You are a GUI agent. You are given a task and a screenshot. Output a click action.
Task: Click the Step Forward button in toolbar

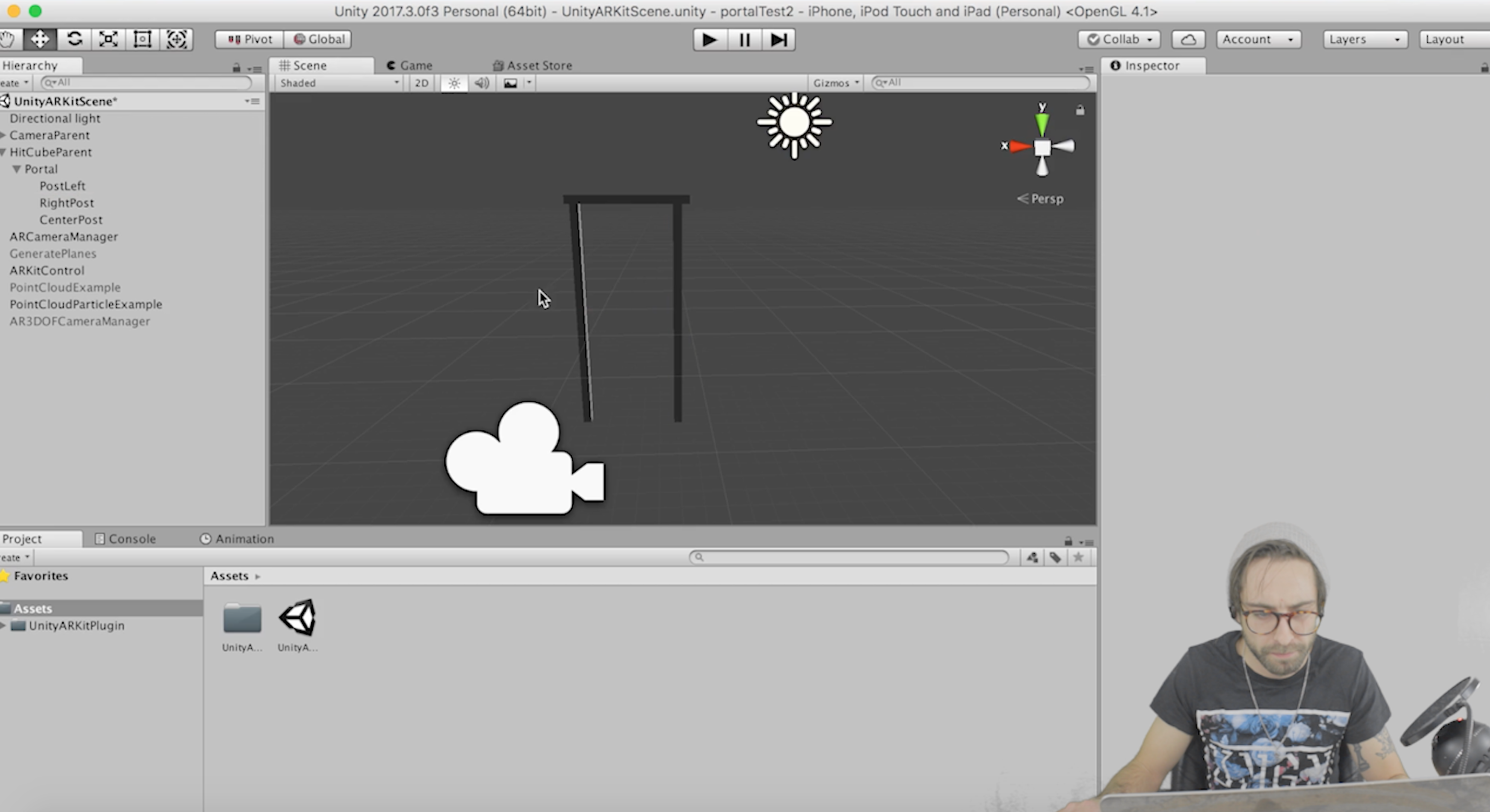click(x=778, y=39)
